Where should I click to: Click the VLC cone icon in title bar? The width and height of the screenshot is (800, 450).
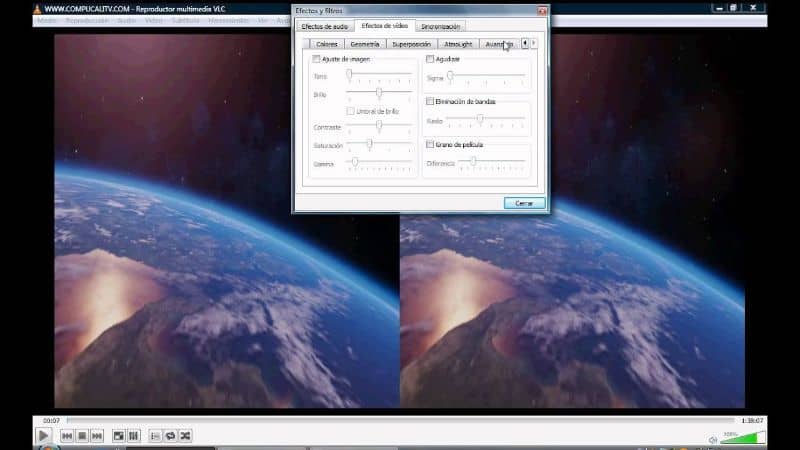point(37,9)
